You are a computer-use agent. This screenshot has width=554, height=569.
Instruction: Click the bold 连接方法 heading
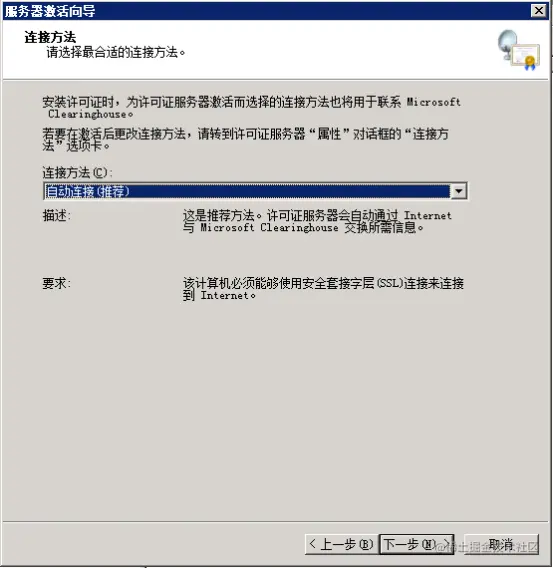tap(50, 37)
